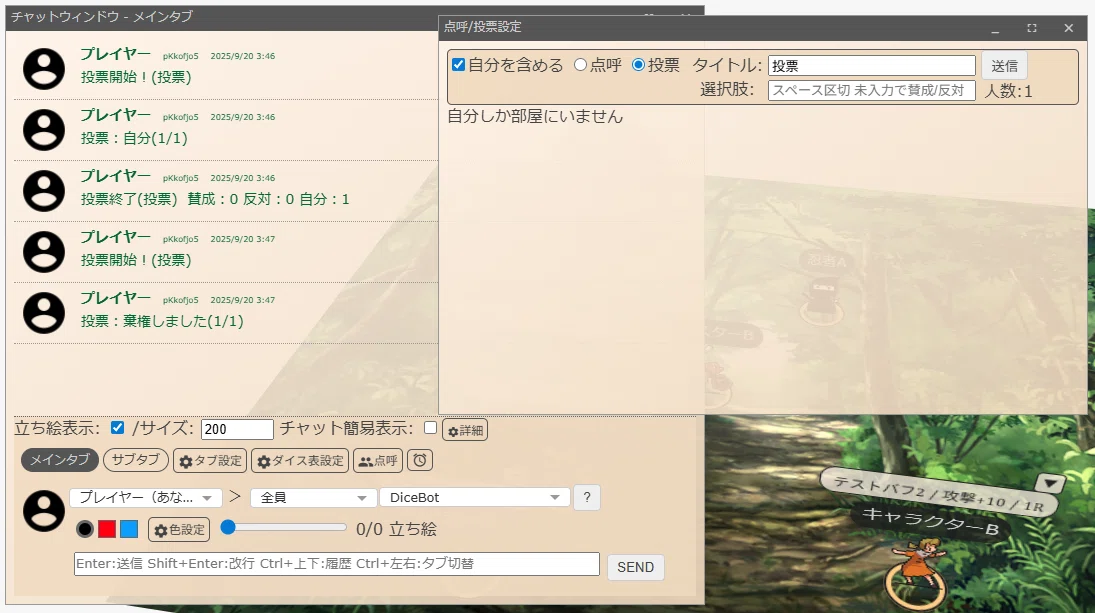This screenshot has height=613, width=1095.
Task: Click avatar icon beside '投票：自分(1/1)' message
Action: click(44, 130)
